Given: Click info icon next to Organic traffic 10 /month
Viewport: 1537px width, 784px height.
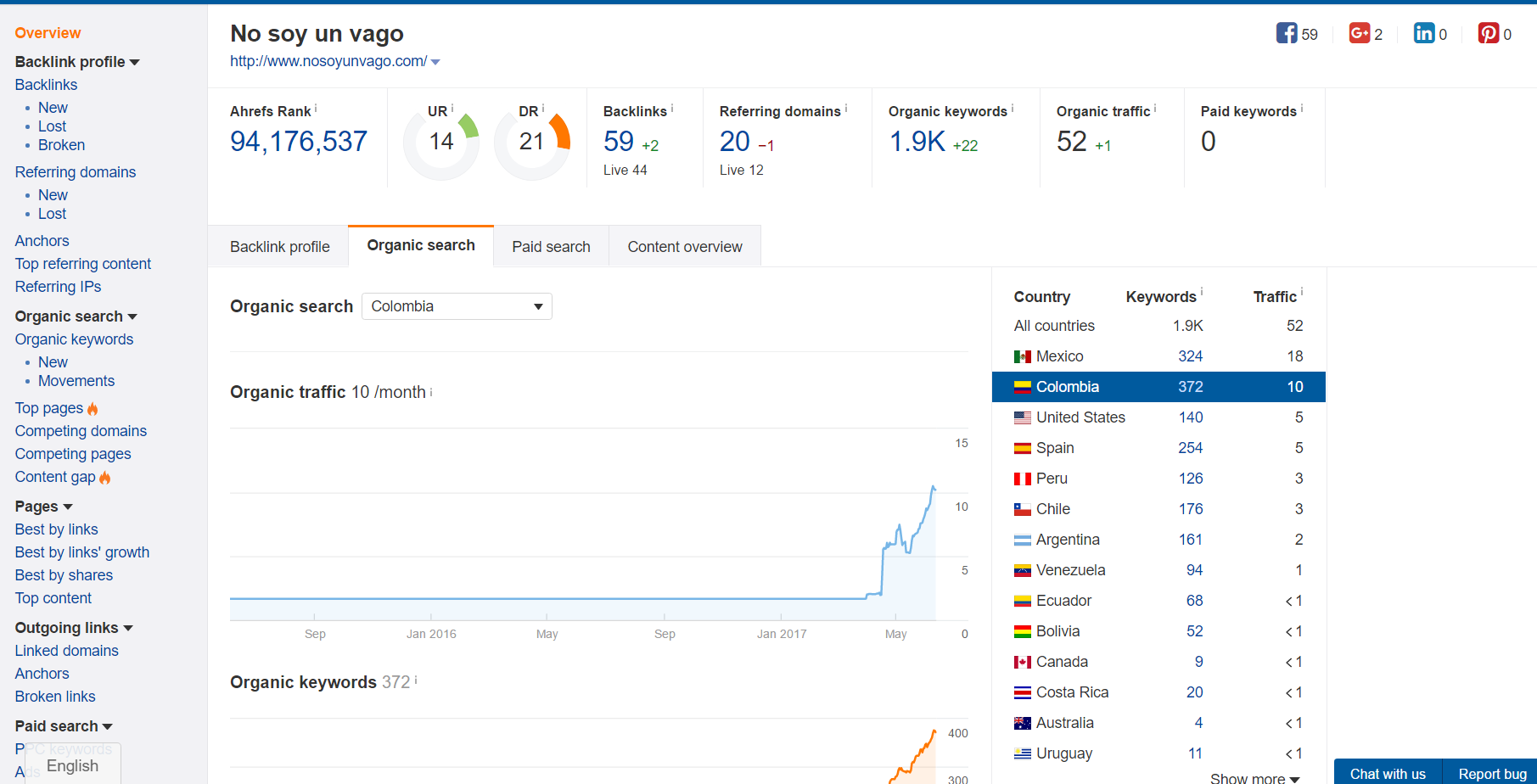Looking at the screenshot, I should tap(431, 392).
